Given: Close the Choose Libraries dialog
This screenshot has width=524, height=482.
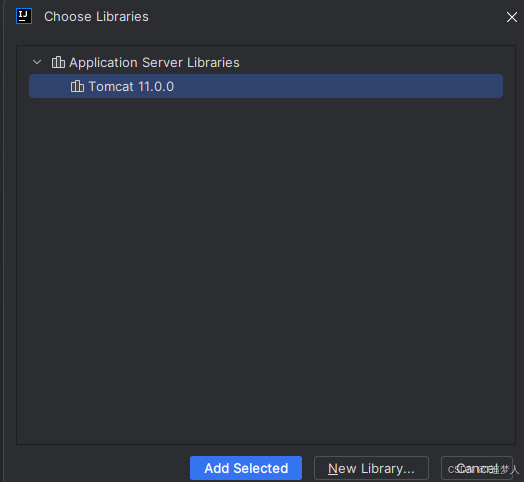Looking at the screenshot, I should point(512,17).
